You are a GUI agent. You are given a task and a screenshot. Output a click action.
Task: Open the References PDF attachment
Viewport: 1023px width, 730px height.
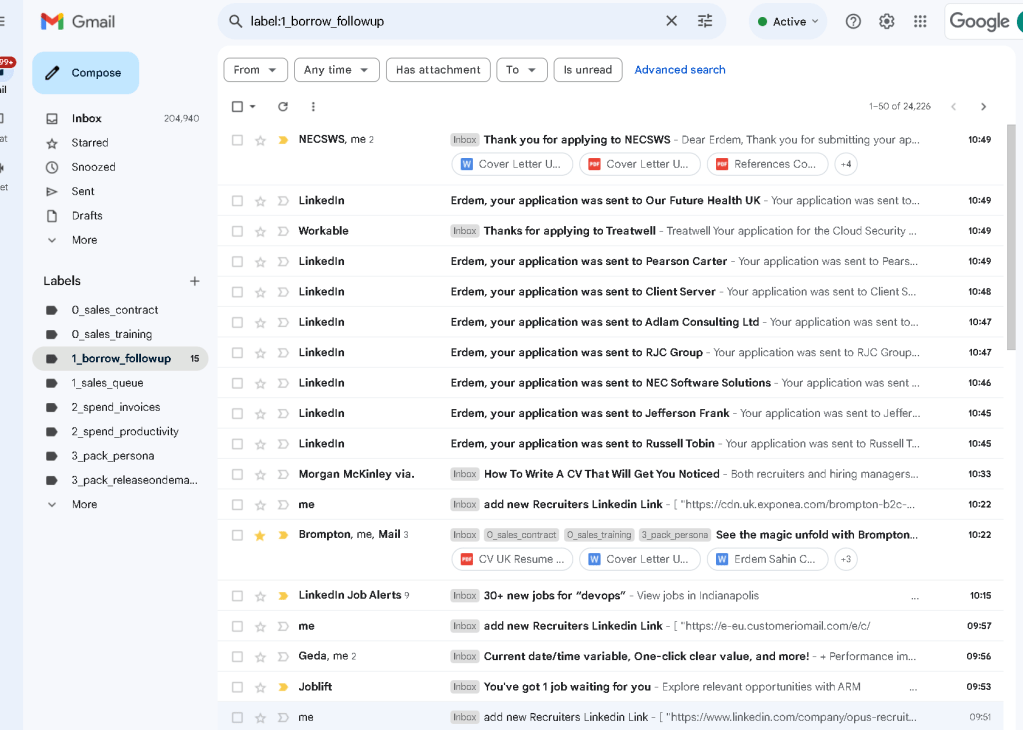click(x=767, y=164)
